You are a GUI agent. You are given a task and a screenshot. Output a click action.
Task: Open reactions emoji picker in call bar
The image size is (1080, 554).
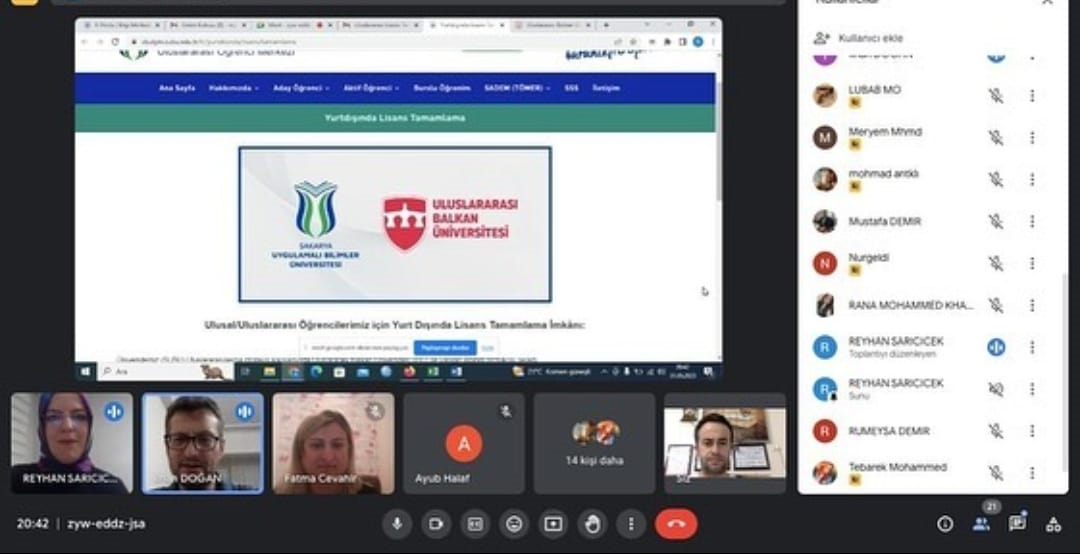click(514, 524)
